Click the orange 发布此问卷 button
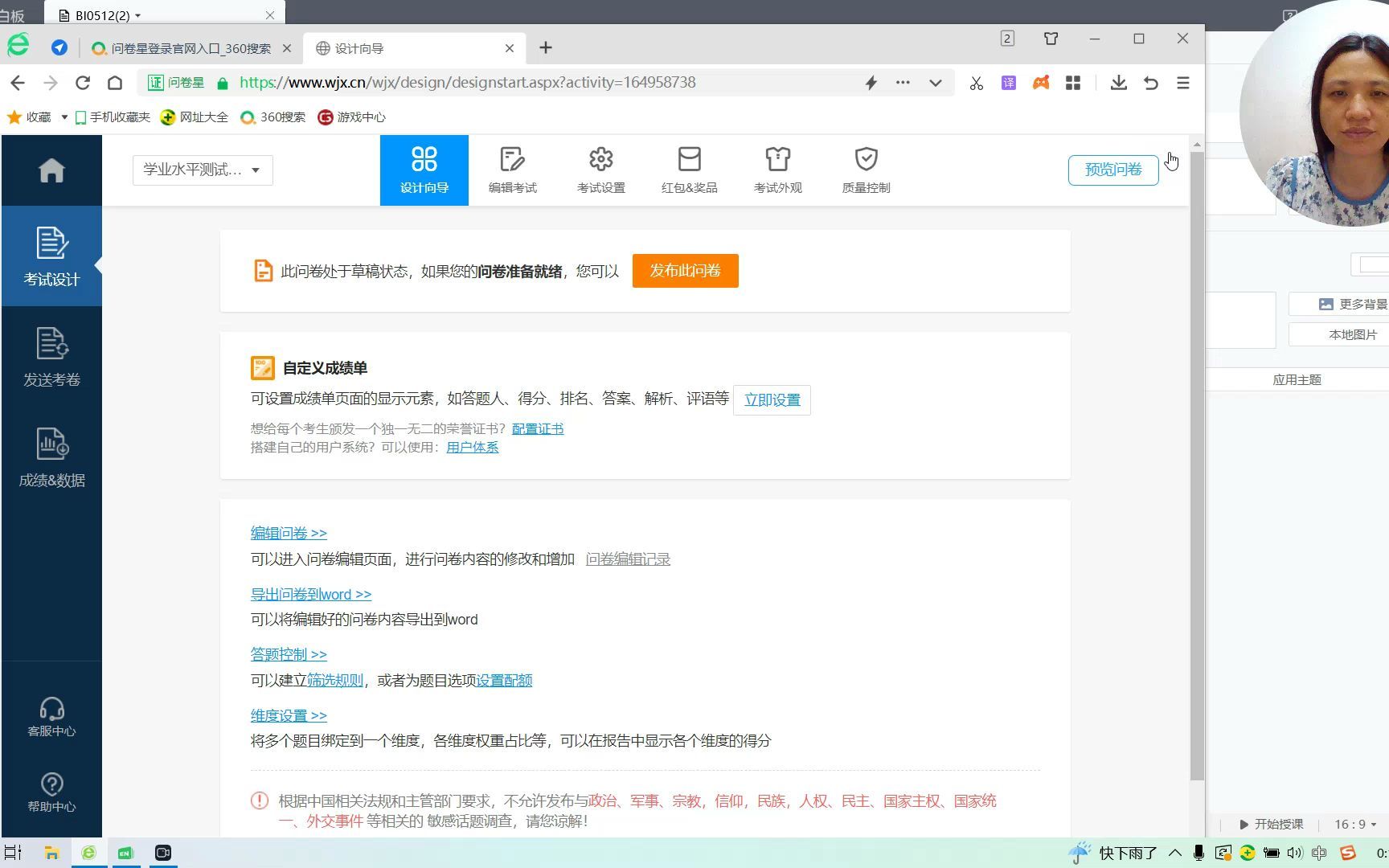The image size is (1389, 868). [x=686, y=271]
